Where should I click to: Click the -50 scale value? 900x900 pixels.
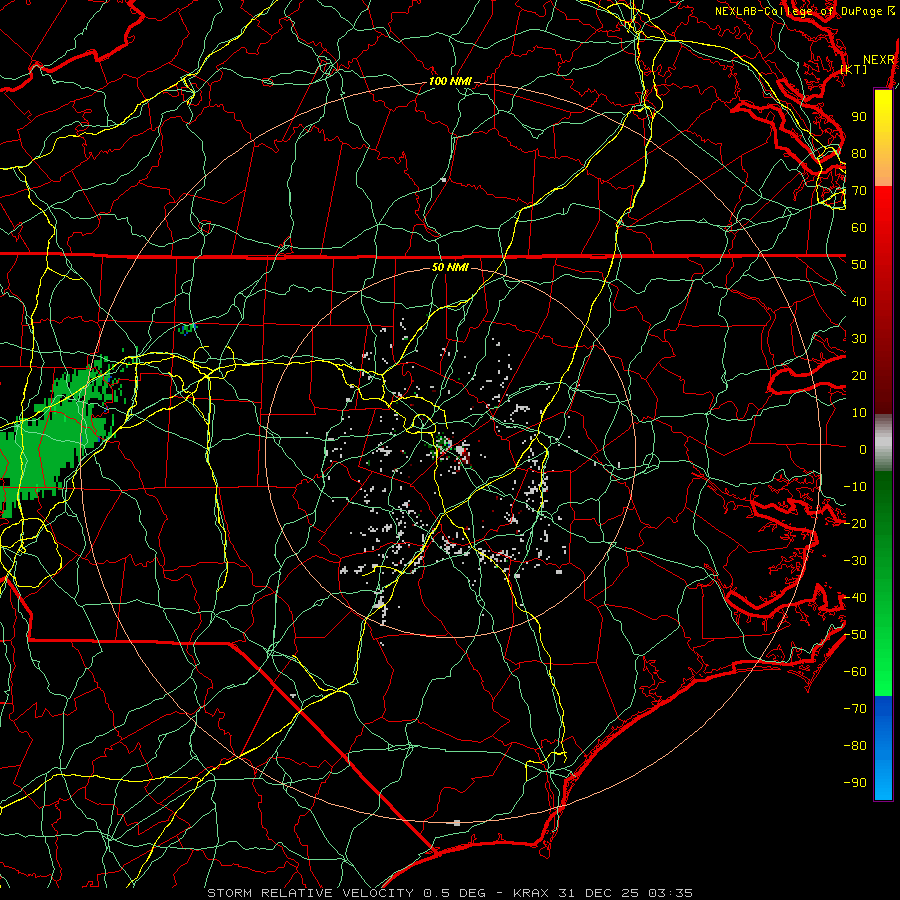[x=855, y=635]
